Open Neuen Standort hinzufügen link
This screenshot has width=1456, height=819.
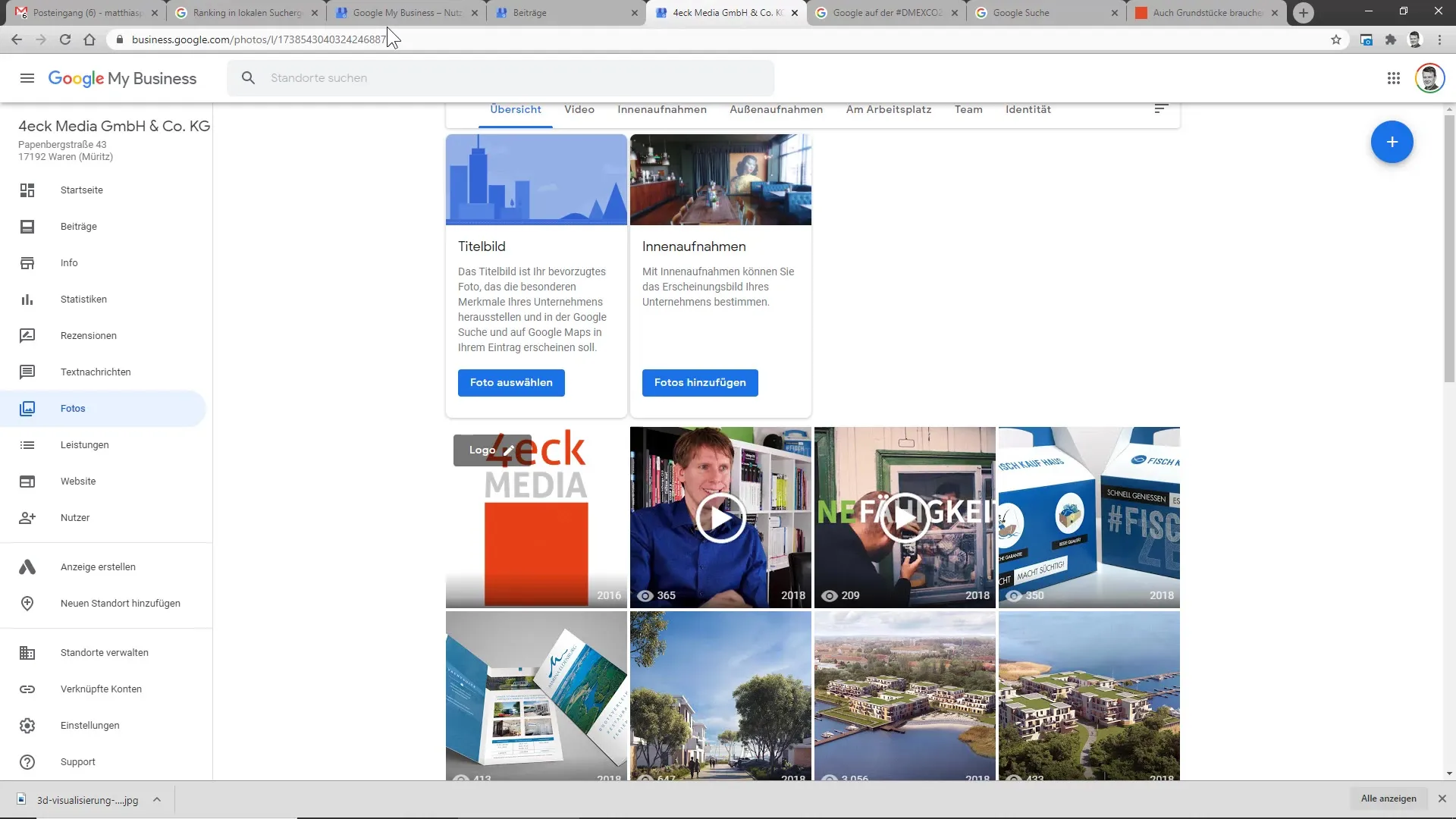121,604
